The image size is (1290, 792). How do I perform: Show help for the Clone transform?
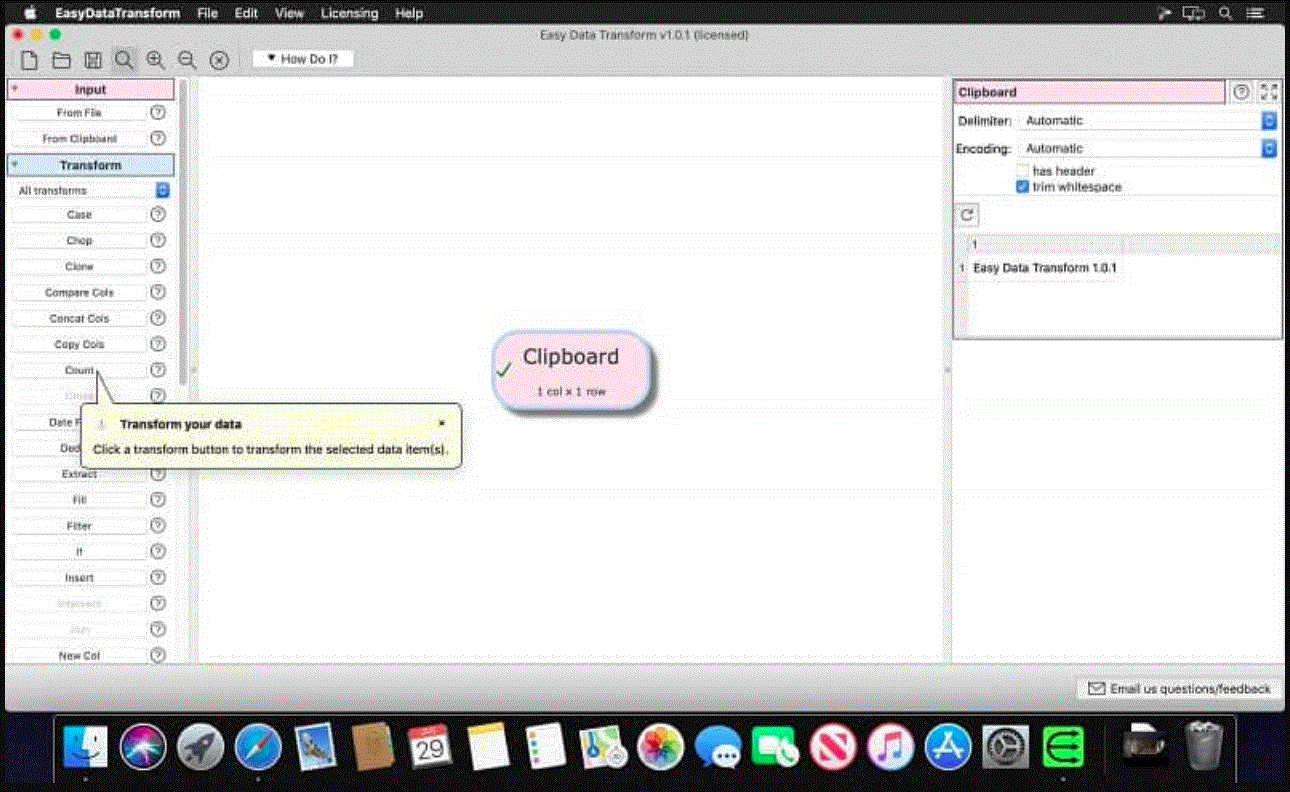pos(158,267)
